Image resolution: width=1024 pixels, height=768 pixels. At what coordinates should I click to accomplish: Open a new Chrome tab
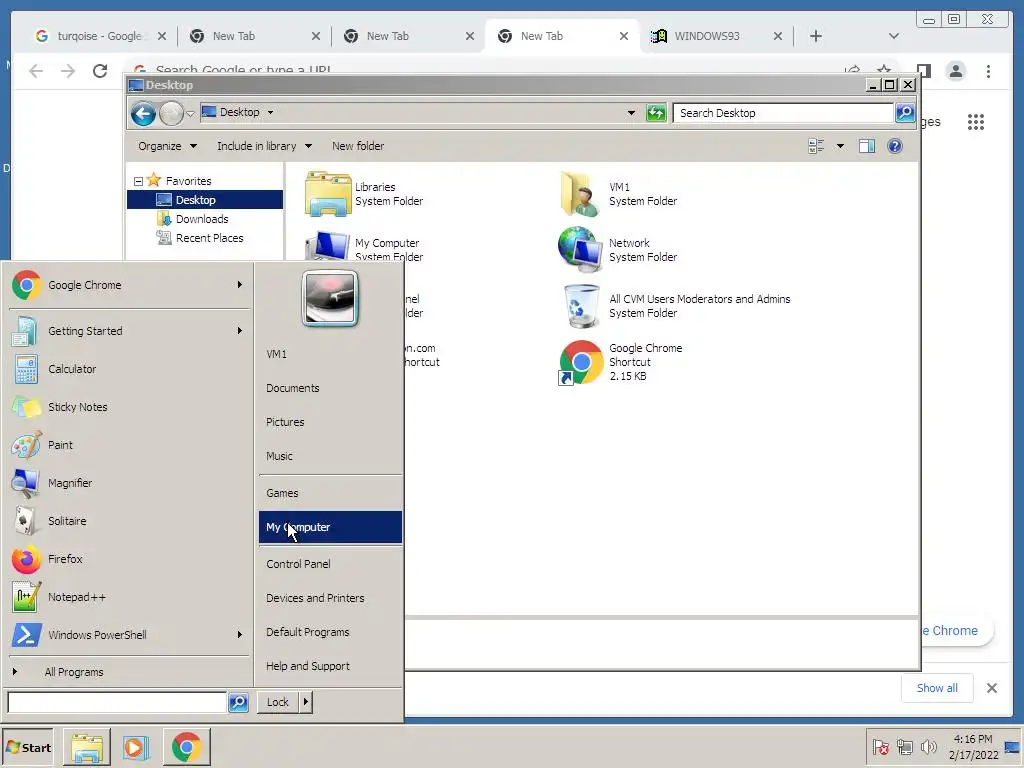coord(816,36)
